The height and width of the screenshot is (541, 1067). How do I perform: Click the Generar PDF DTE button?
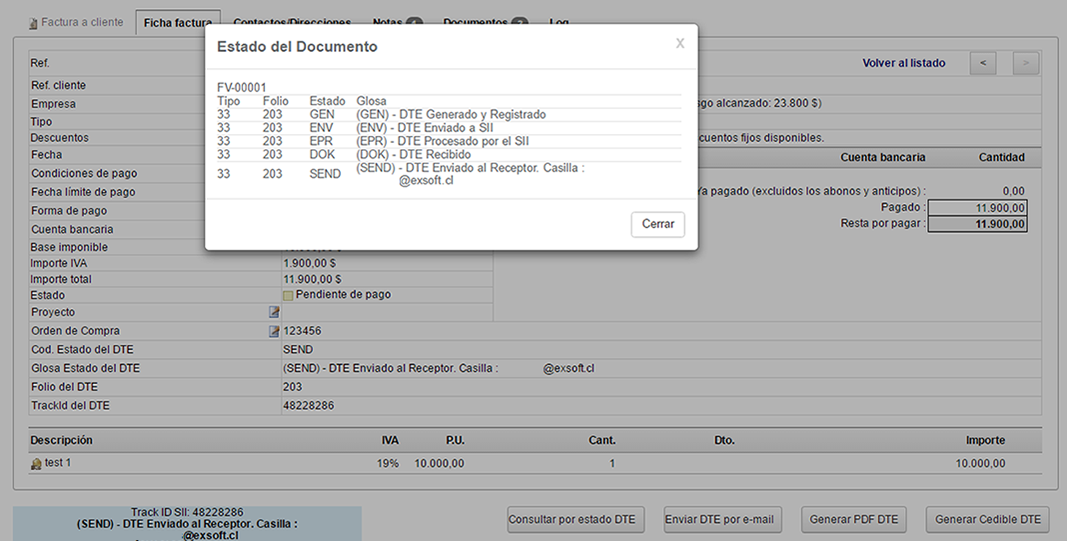[x=855, y=519]
